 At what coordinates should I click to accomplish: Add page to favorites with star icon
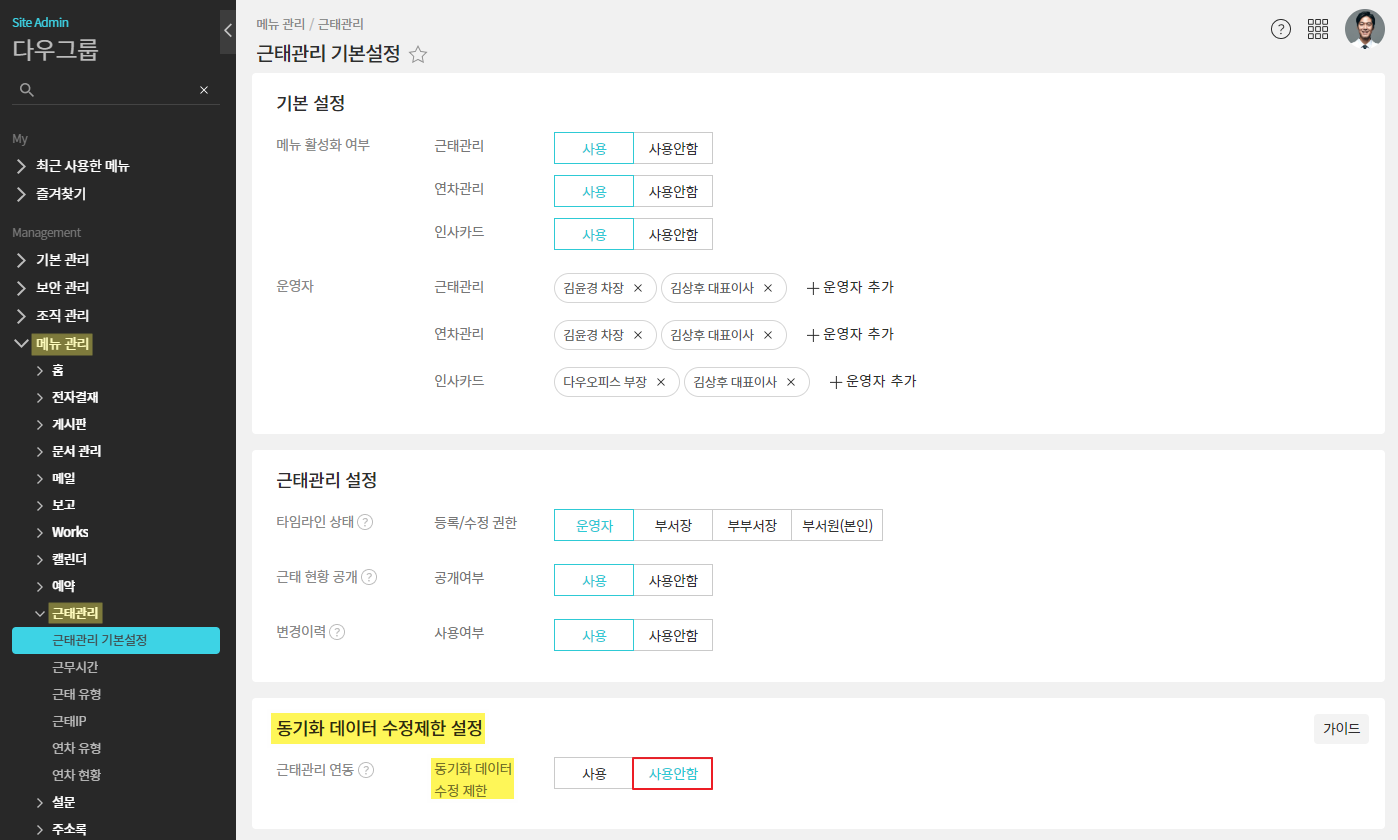418,55
